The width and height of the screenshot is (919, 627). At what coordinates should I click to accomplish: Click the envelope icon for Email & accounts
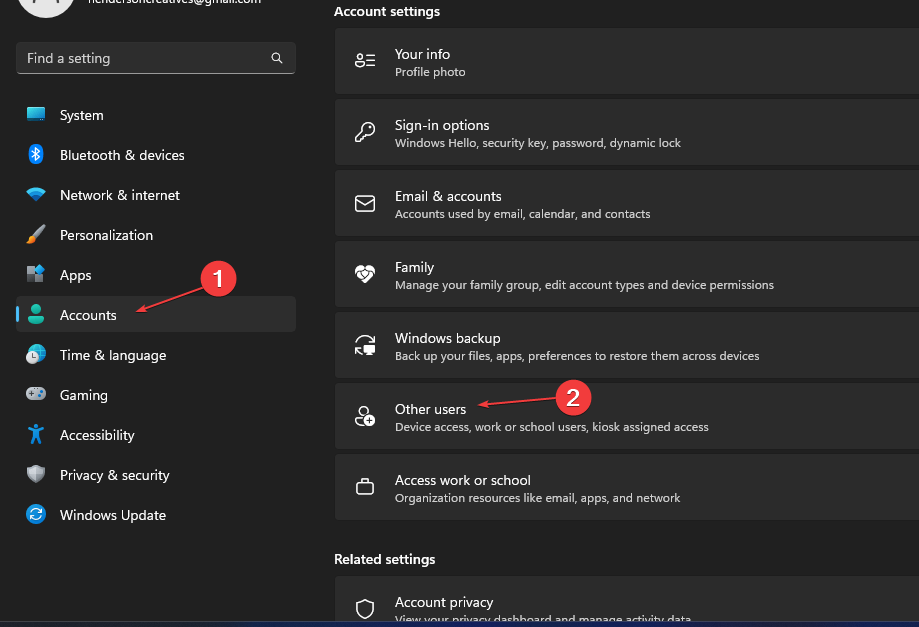click(x=364, y=203)
